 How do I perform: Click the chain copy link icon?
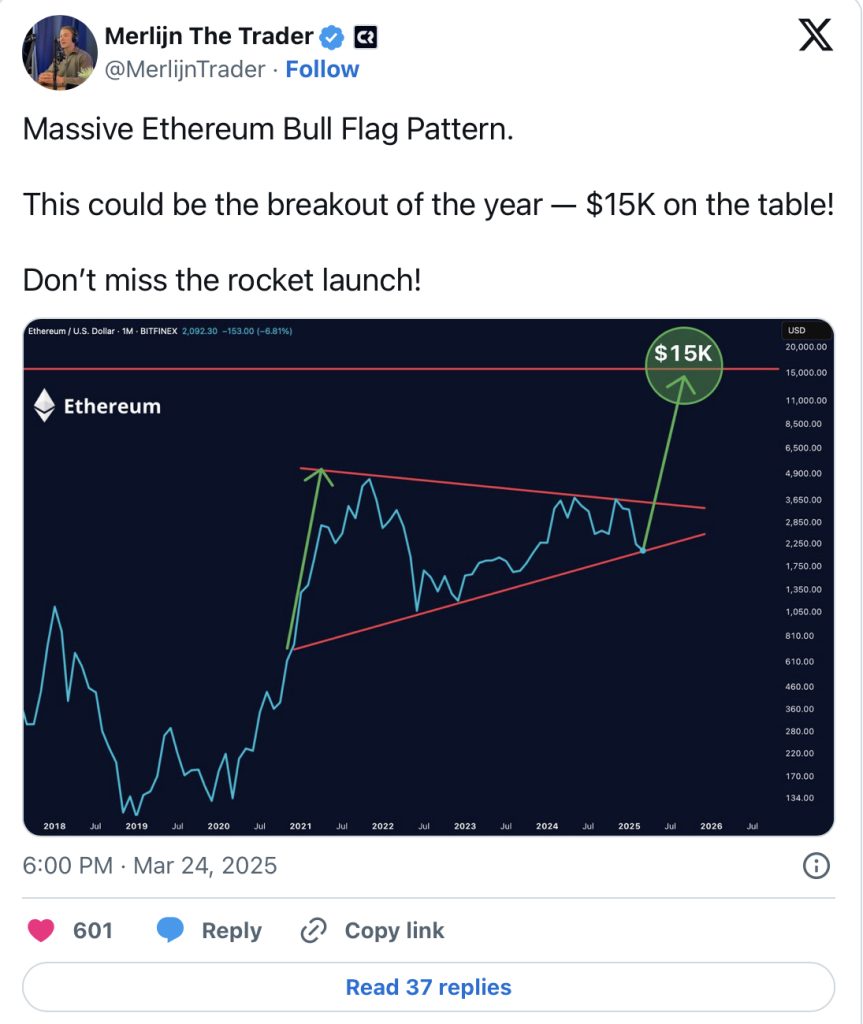(x=314, y=930)
